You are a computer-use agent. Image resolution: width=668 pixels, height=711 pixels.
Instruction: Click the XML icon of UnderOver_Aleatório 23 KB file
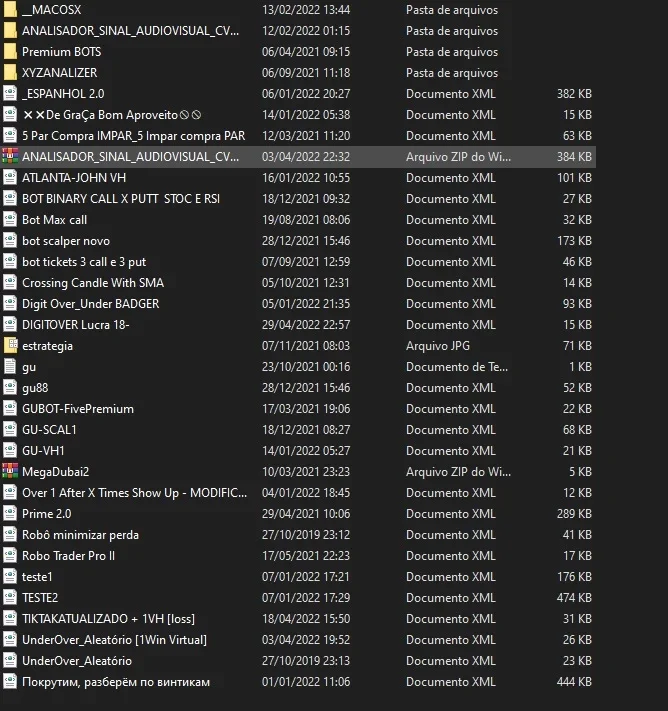point(10,661)
